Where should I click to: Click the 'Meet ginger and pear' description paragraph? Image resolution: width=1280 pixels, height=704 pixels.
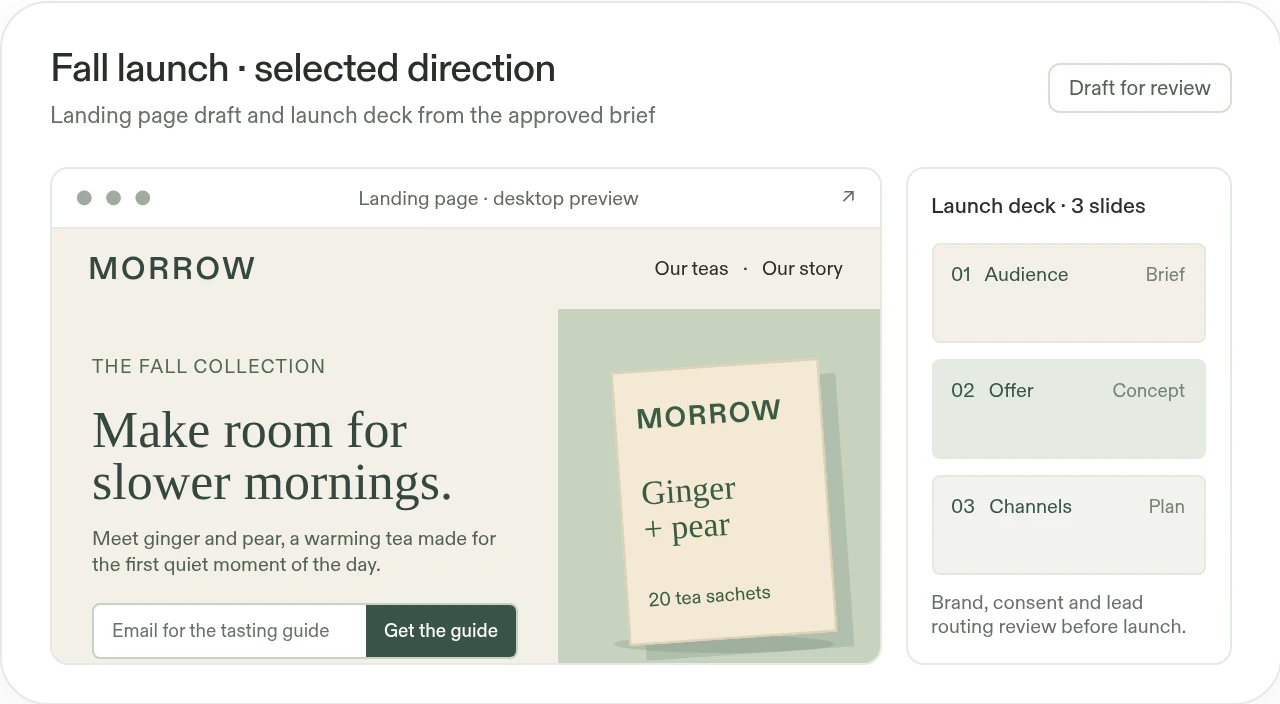tap(294, 552)
